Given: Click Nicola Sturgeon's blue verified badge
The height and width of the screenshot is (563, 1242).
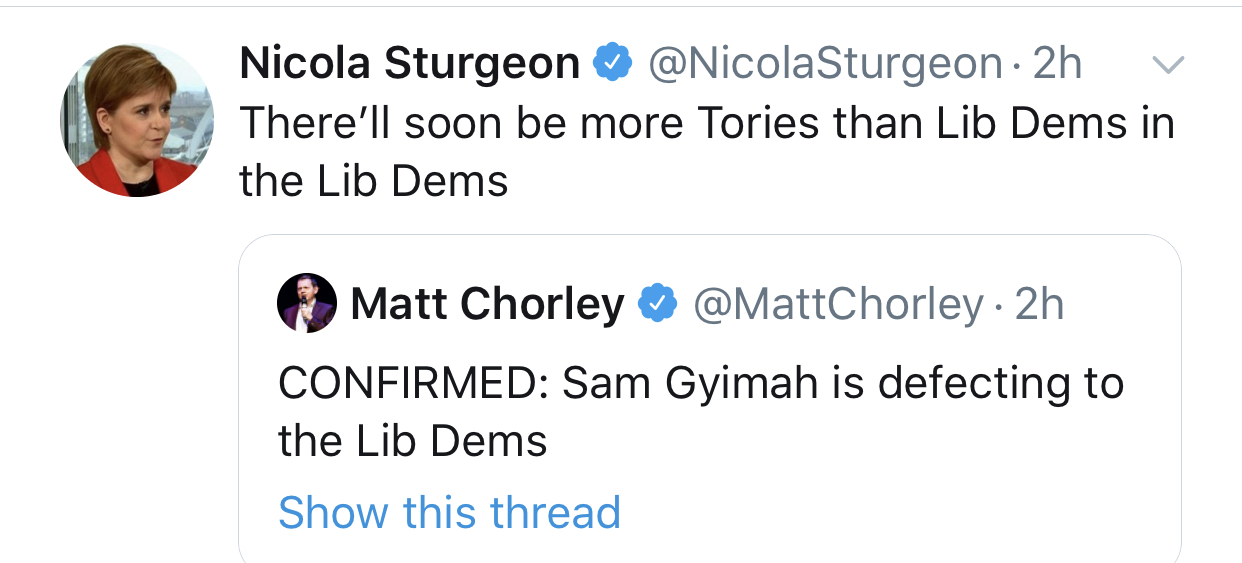Looking at the screenshot, I should coord(613,65).
